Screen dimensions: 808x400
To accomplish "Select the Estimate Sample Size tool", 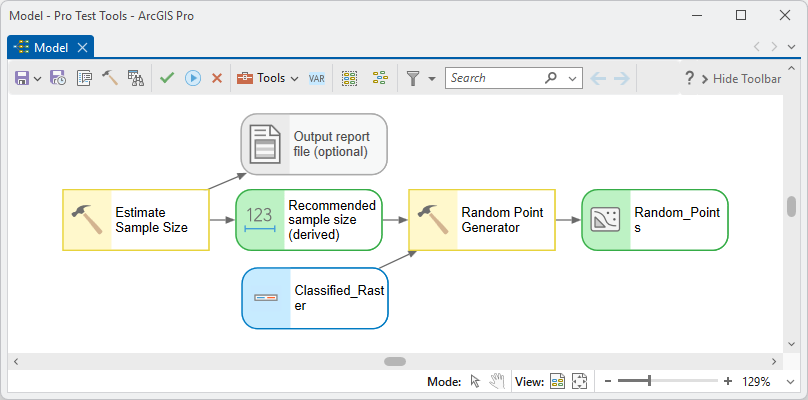I will (x=136, y=220).
